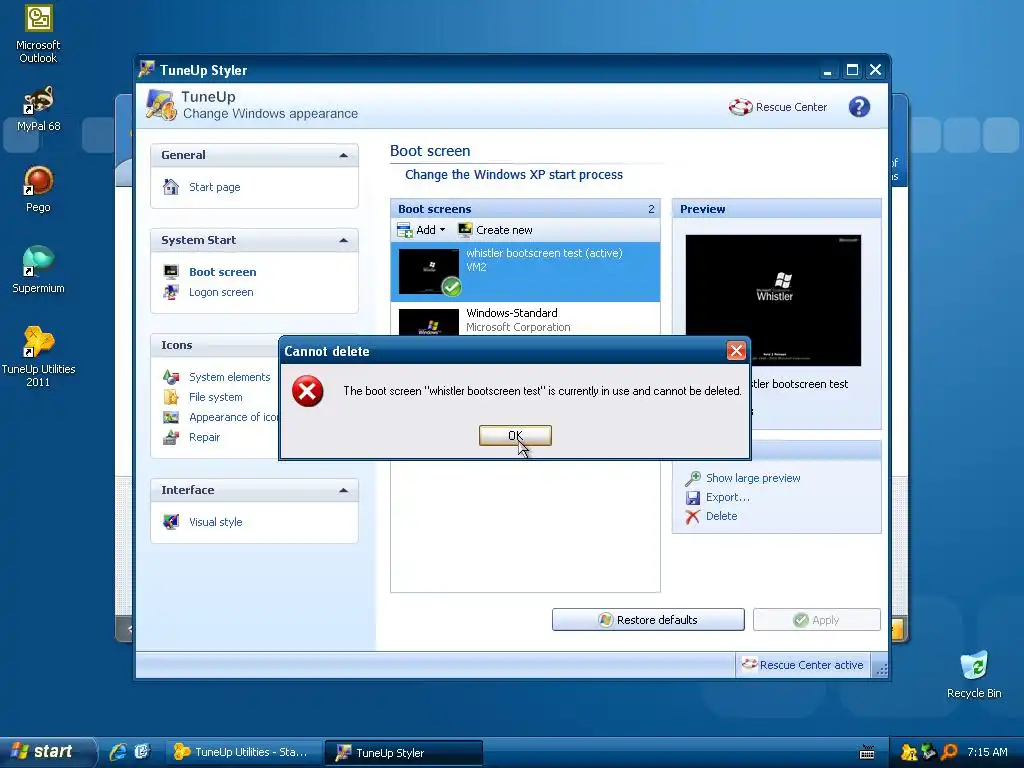Click Show large preview
Screen dimensions: 1024x768
coord(752,478)
